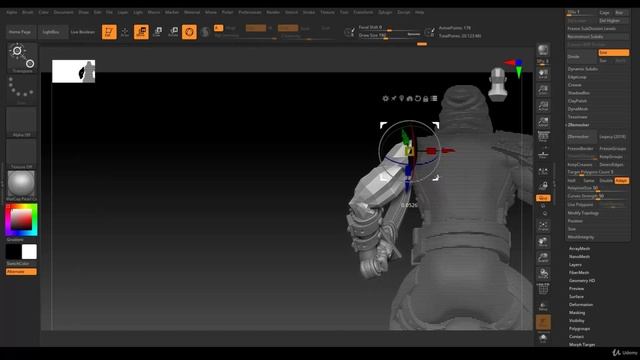Click the Zoom document icon
Screen dimensions: 640x360
point(543,90)
